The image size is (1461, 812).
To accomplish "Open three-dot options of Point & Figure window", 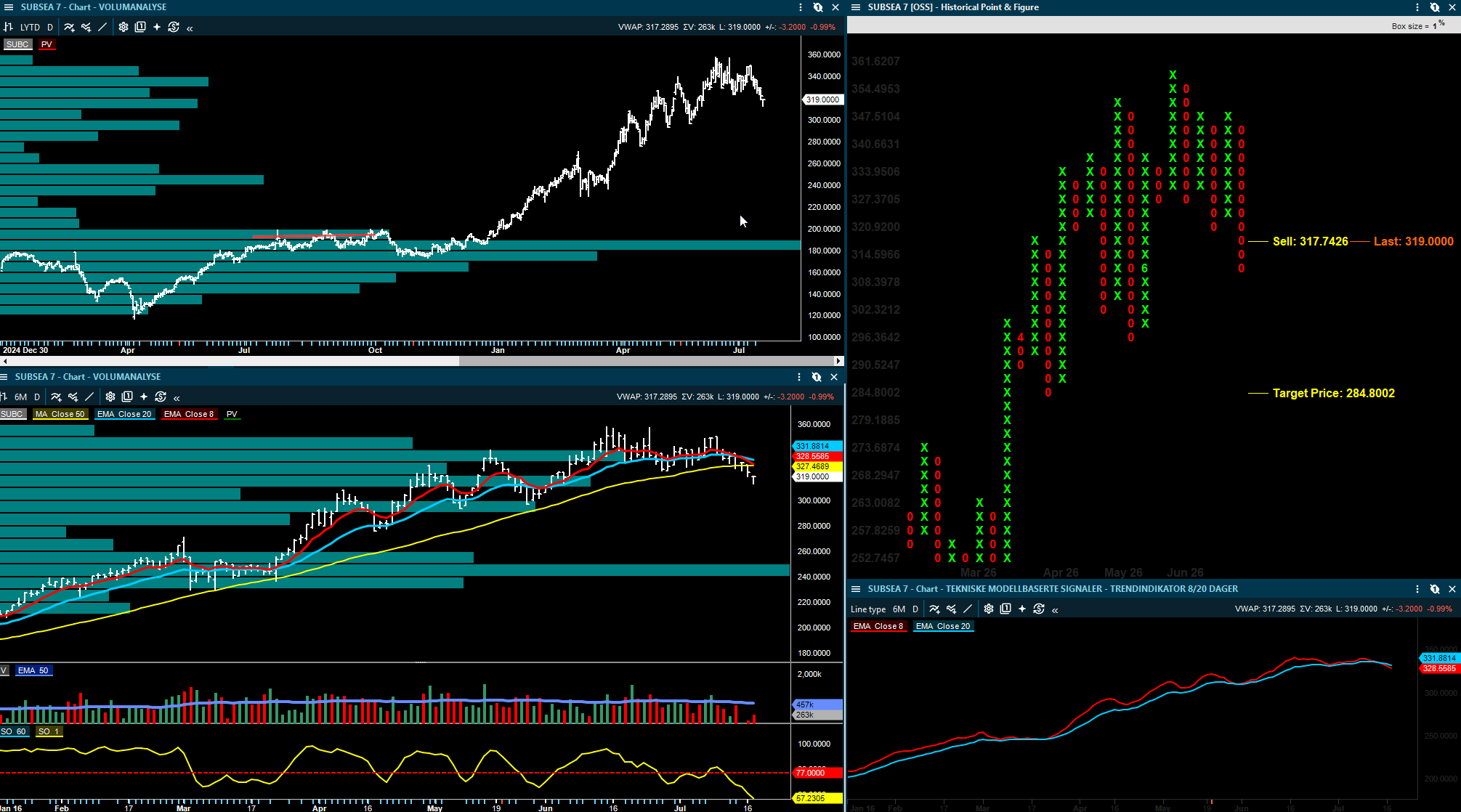I will coord(1417,7).
